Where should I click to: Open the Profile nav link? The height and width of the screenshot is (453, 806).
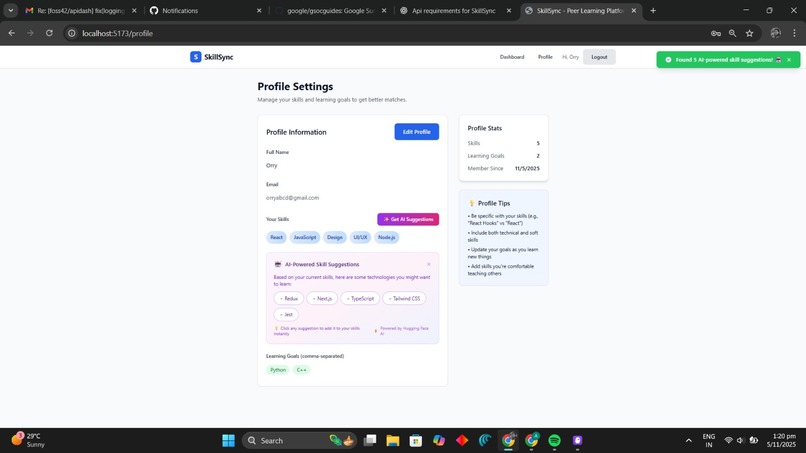click(545, 57)
